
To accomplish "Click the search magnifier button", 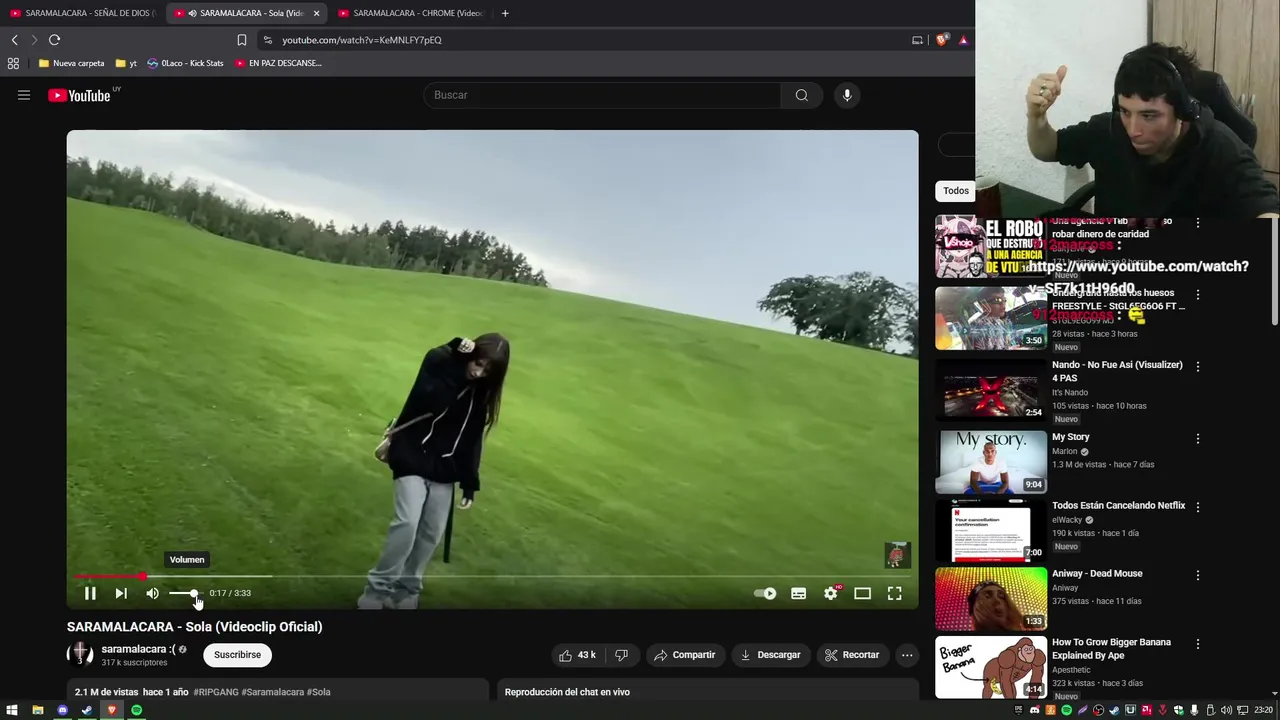I will tap(802, 95).
